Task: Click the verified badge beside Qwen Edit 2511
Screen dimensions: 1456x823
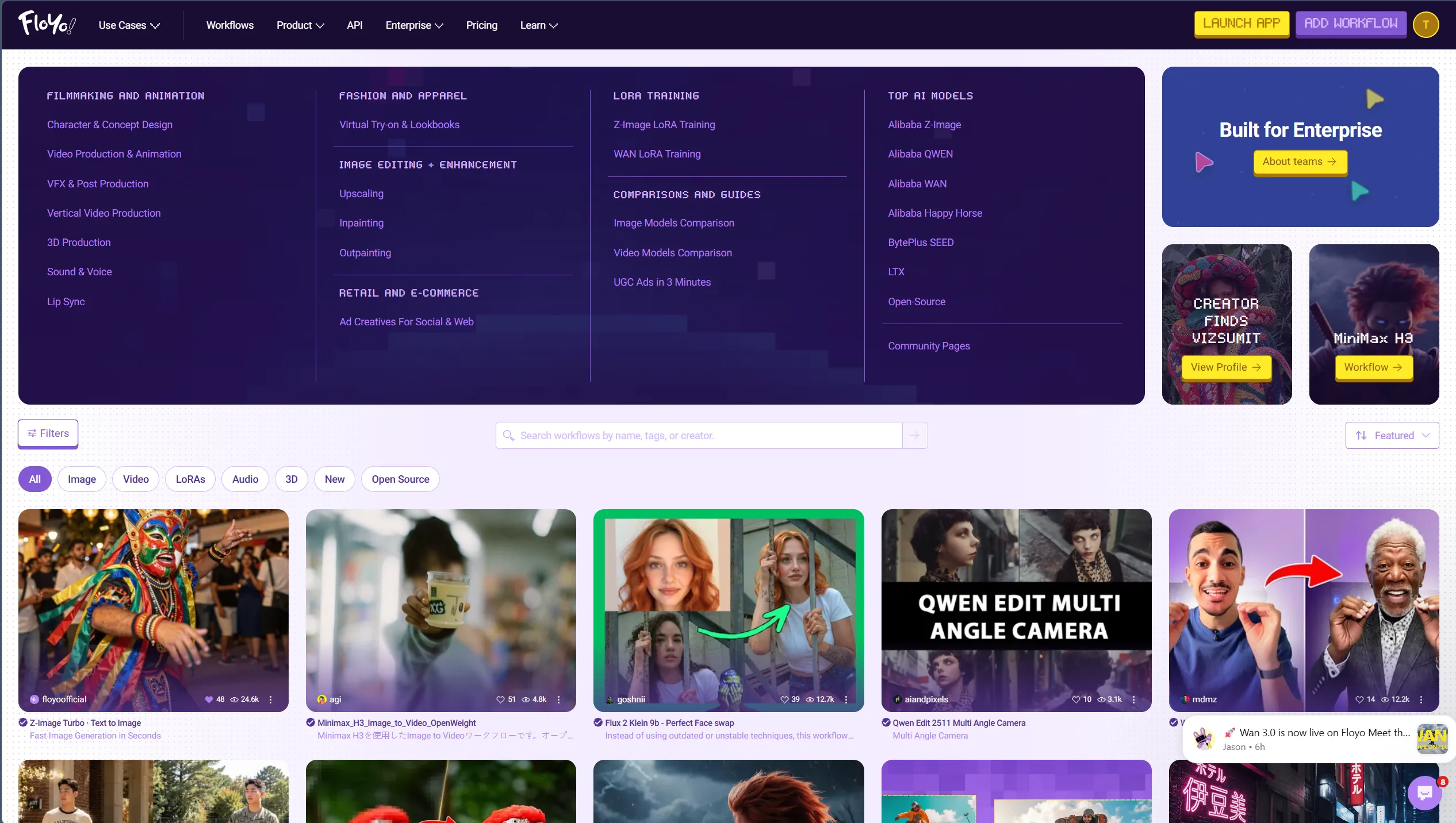Action: (x=886, y=722)
